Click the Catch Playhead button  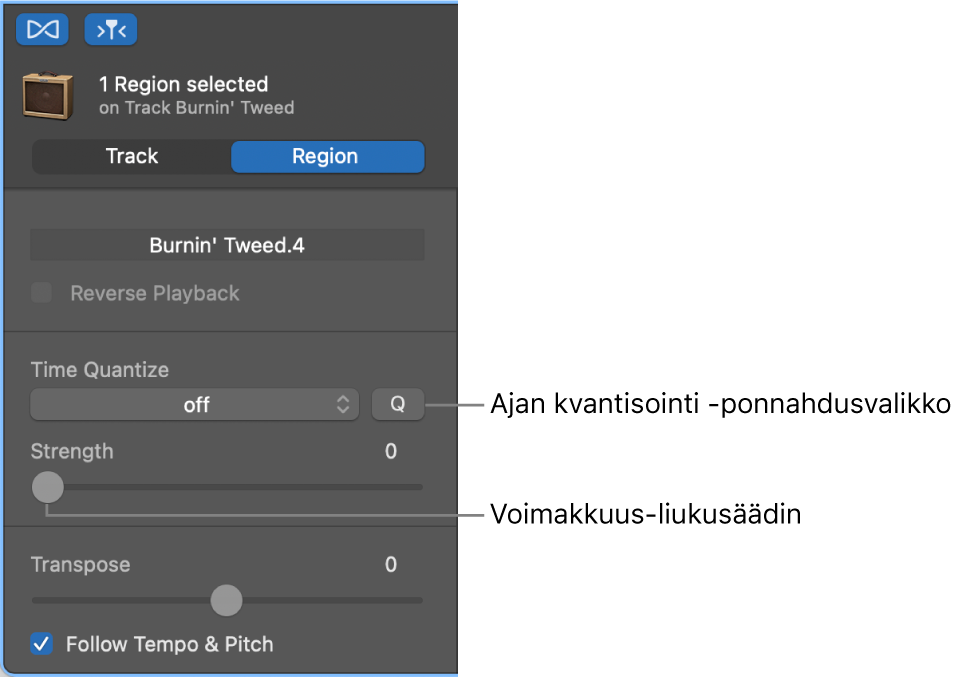coord(111,30)
